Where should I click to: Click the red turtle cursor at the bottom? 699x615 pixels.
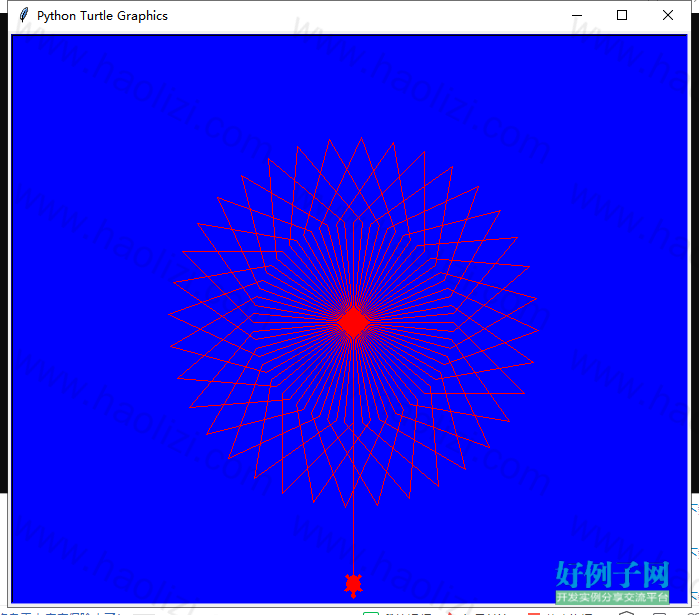pyautogui.click(x=354, y=585)
